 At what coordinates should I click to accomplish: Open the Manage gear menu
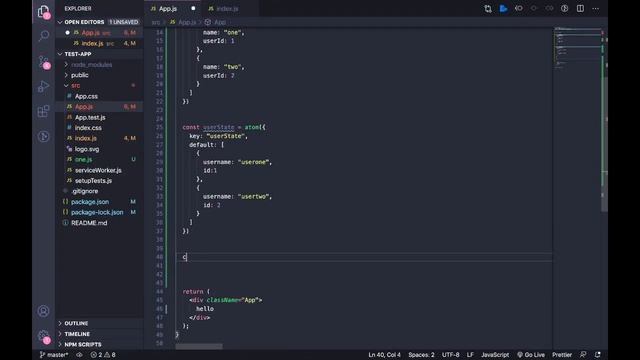[x=43, y=336]
